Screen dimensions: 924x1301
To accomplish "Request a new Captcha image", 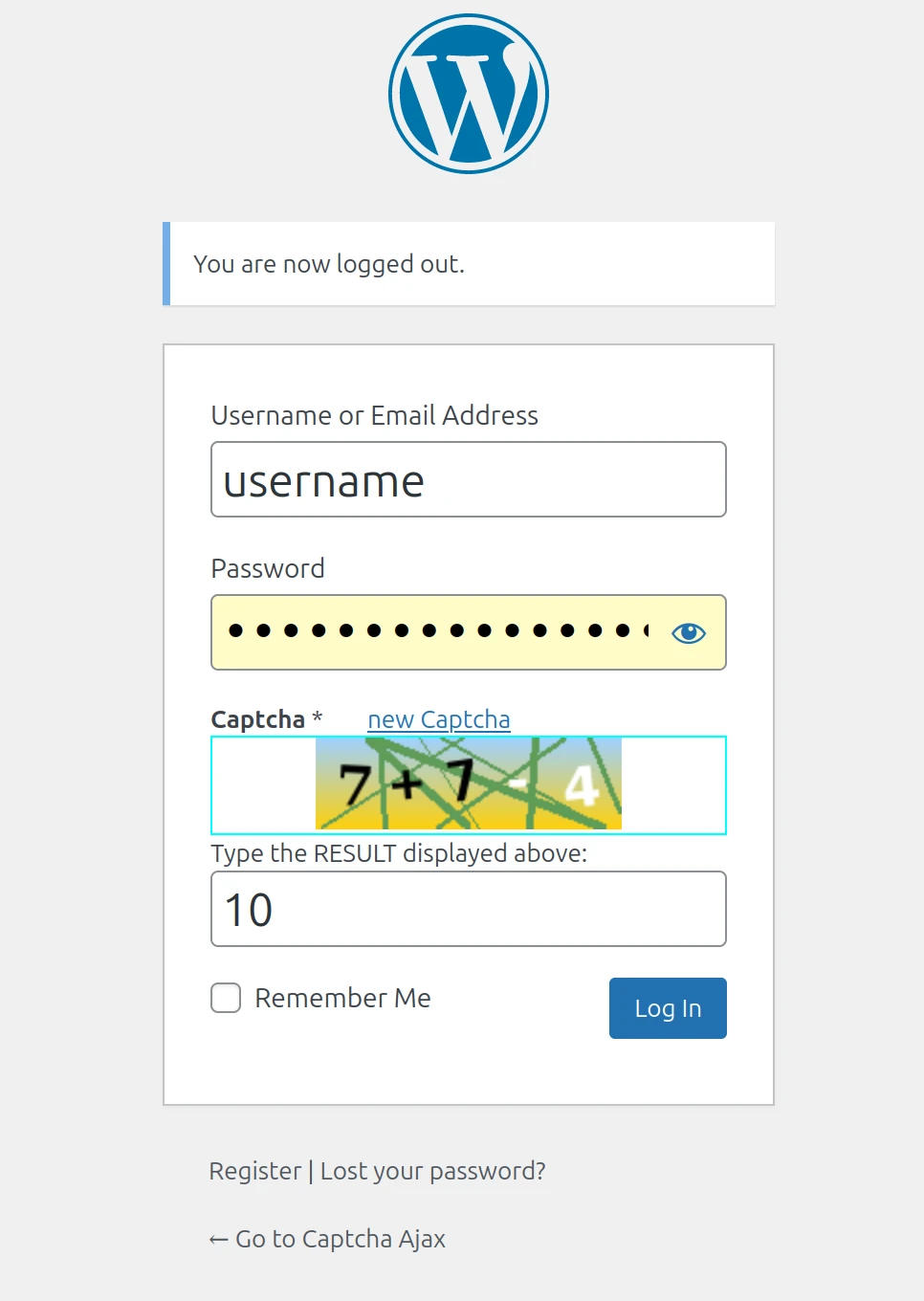I will (439, 719).
